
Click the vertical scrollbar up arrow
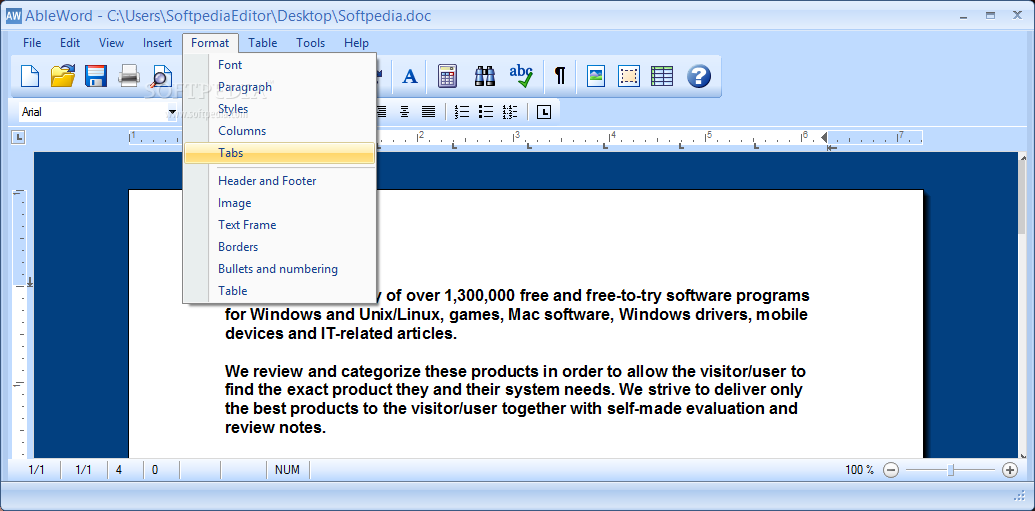click(1023, 157)
